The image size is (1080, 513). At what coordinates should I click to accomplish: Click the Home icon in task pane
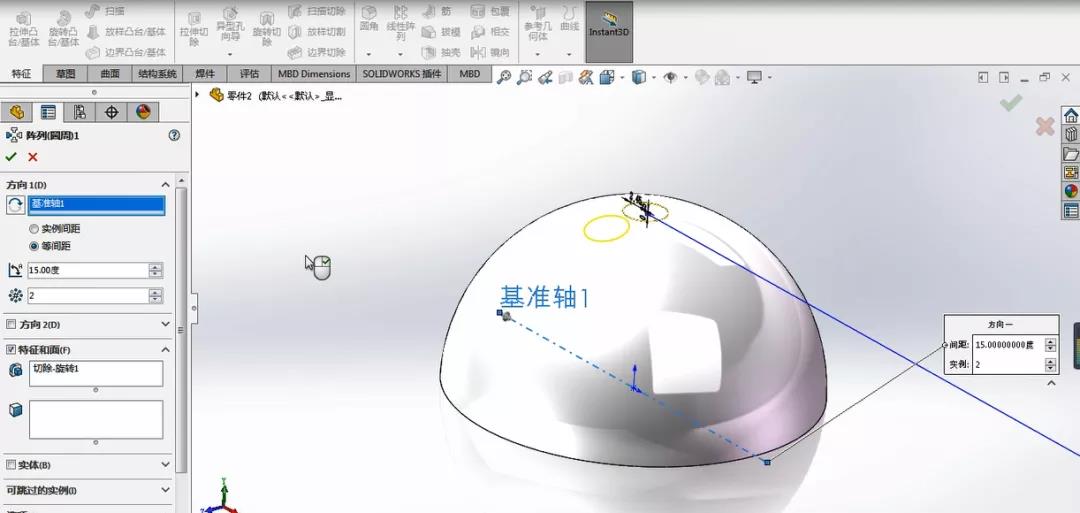coord(1071,116)
